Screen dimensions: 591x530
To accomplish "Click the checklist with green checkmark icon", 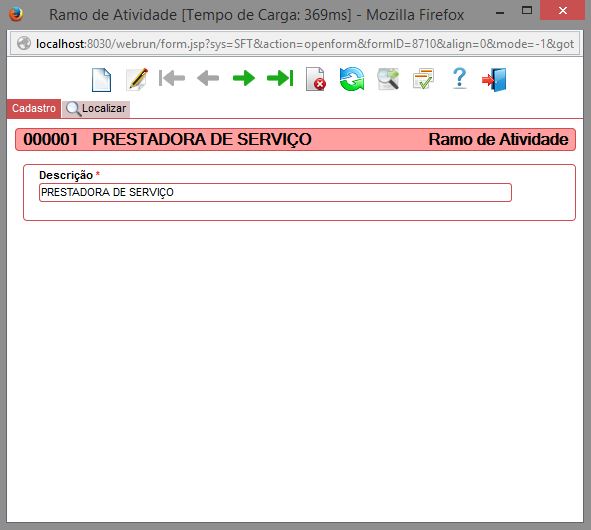I will [424, 79].
